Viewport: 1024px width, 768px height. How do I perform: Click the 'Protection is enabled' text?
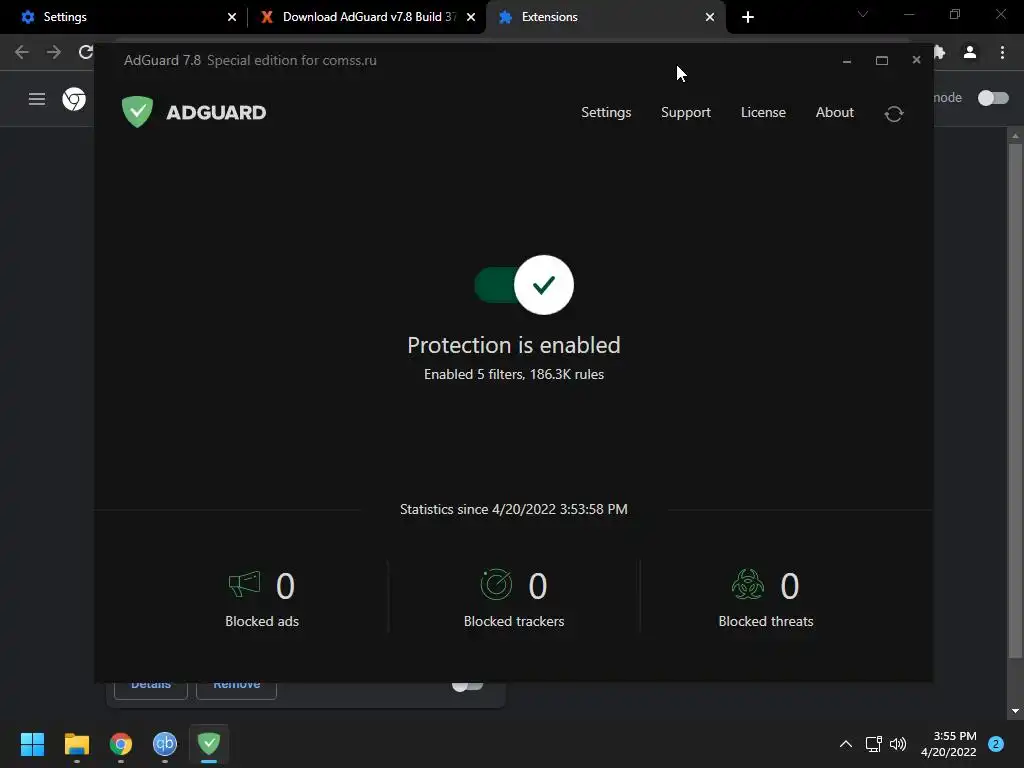pos(514,345)
